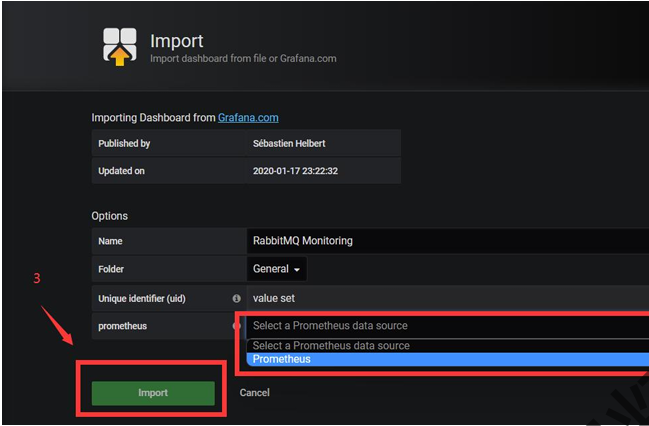This screenshot has height=426, width=649.
Task: Click the 'Options' section heading
Action: tap(110, 216)
